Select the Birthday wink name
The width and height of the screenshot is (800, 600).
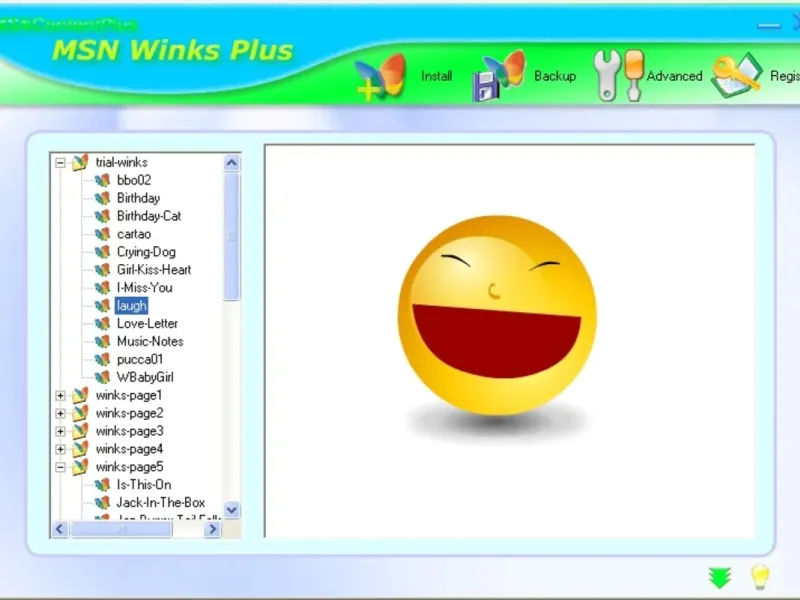point(138,198)
